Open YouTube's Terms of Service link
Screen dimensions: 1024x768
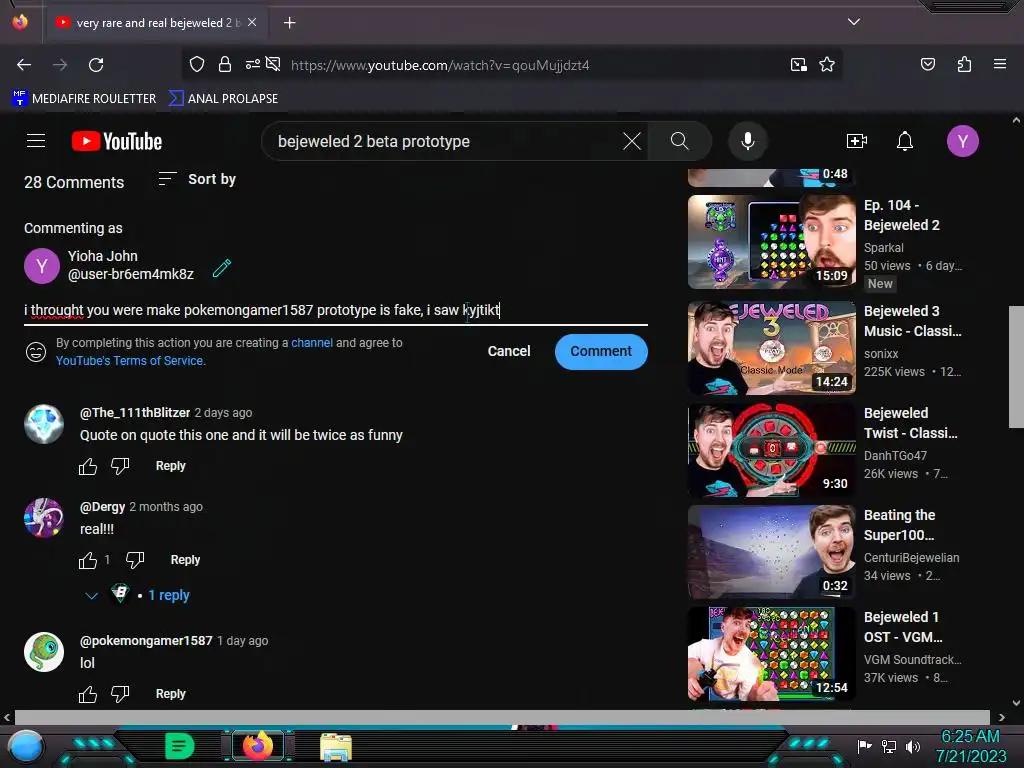(x=130, y=360)
